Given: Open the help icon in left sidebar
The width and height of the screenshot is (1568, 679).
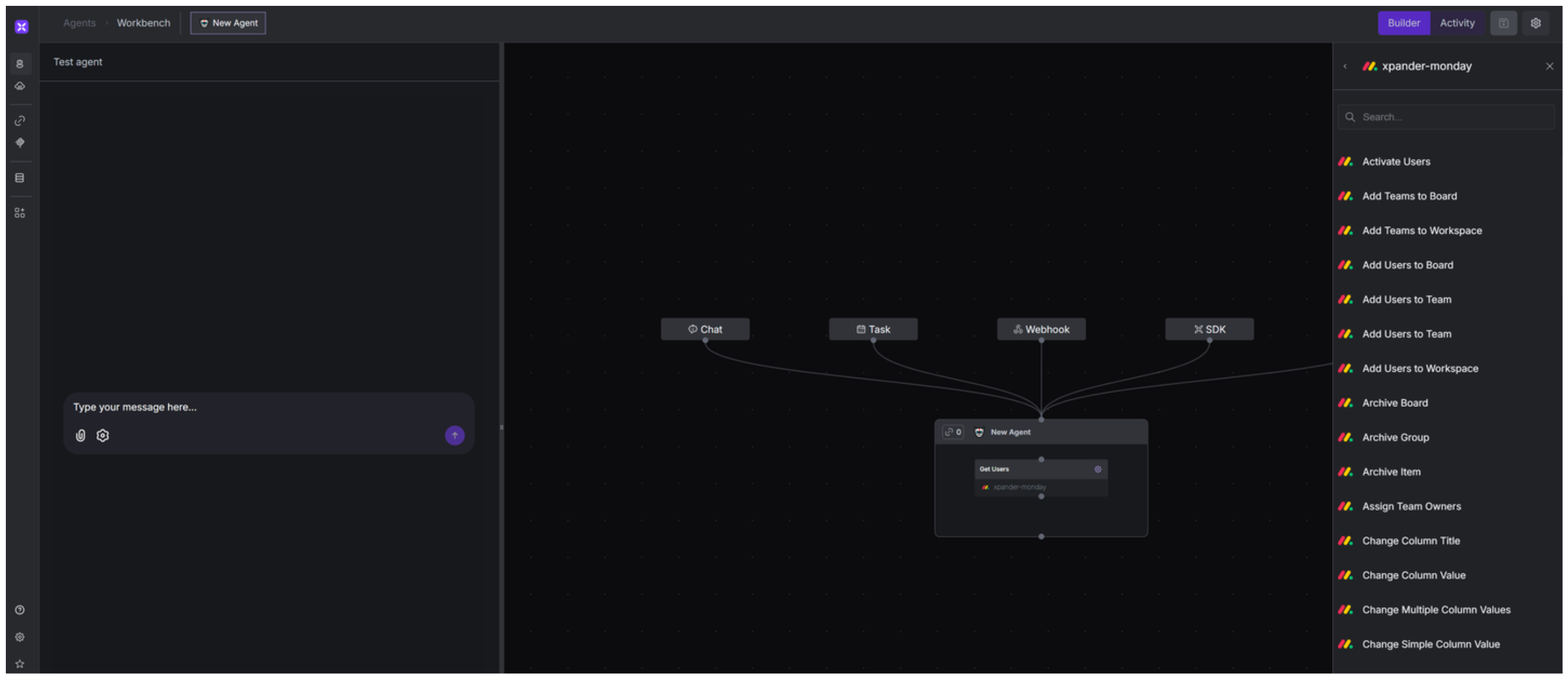Looking at the screenshot, I should [x=19, y=610].
